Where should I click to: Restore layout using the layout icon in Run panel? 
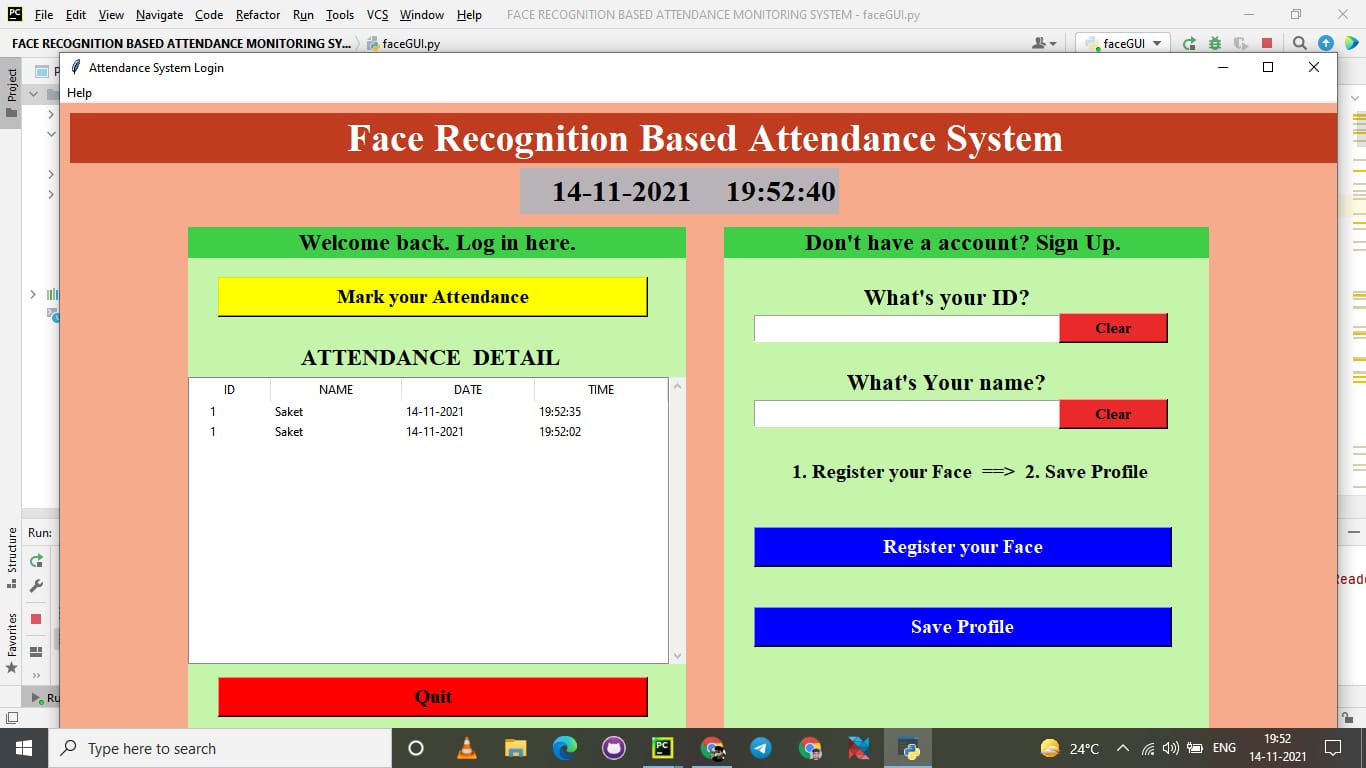click(x=36, y=650)
